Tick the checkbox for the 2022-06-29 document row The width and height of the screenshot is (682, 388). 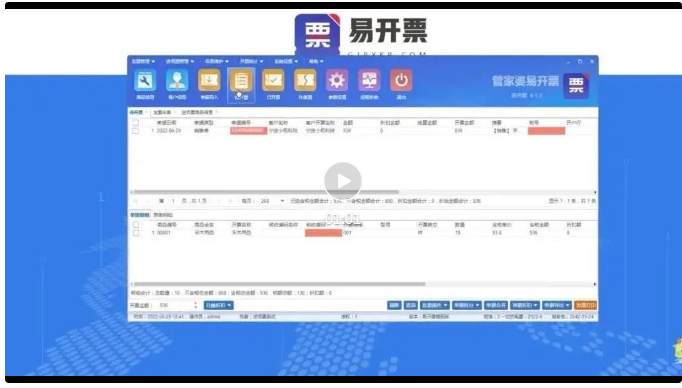pyautogui.click(x=136, y=130)
